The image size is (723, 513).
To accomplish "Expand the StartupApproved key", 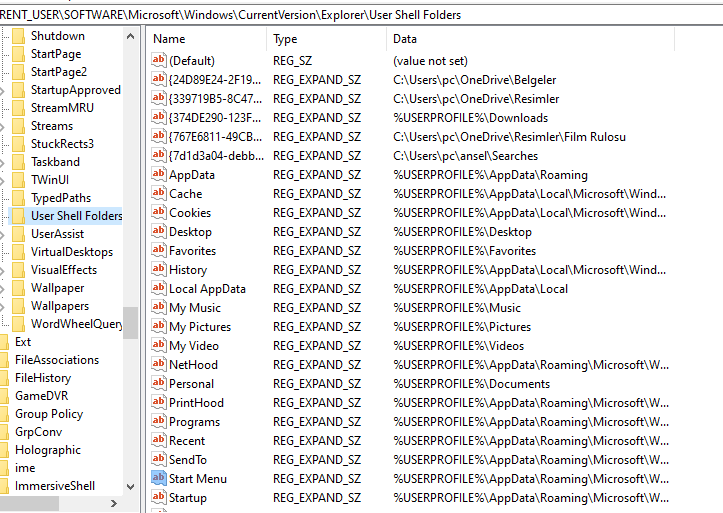I will coord(2,90).
